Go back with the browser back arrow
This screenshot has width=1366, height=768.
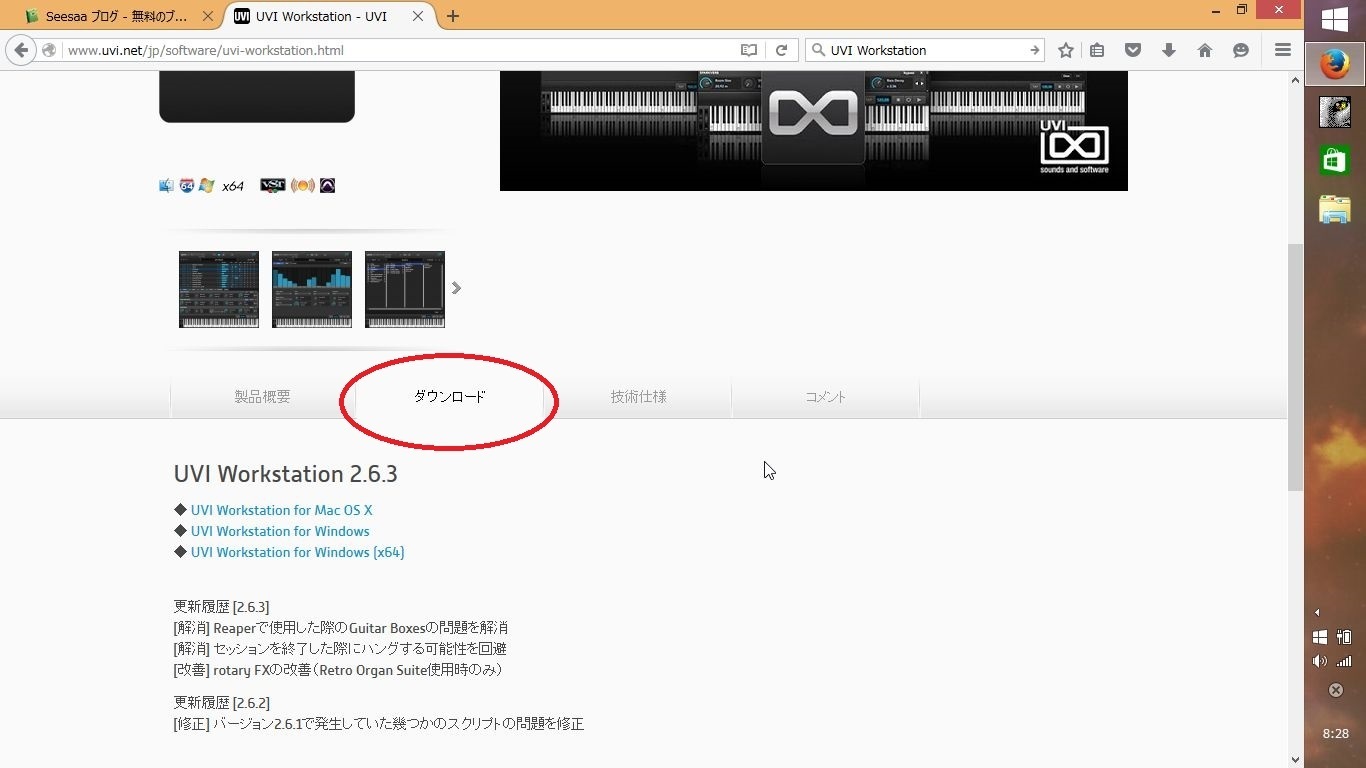click(21, 50)
